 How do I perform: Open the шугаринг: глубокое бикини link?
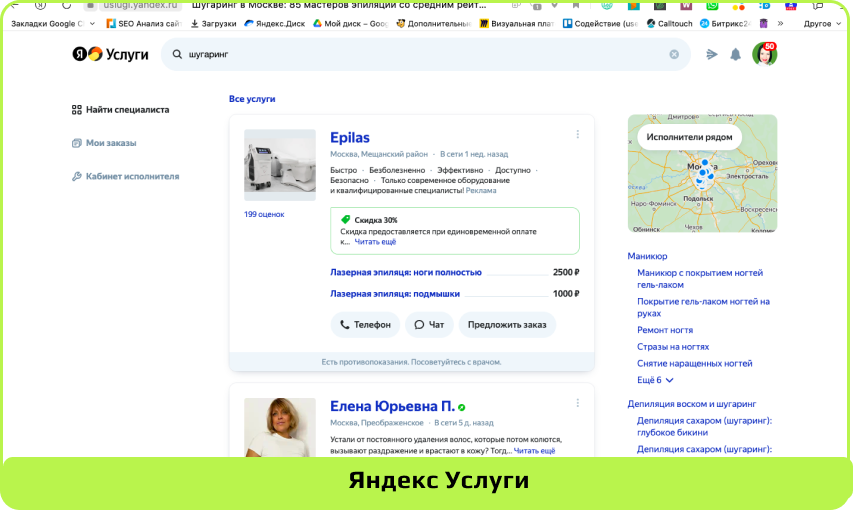pyautogui.click(x=704, y=427)
